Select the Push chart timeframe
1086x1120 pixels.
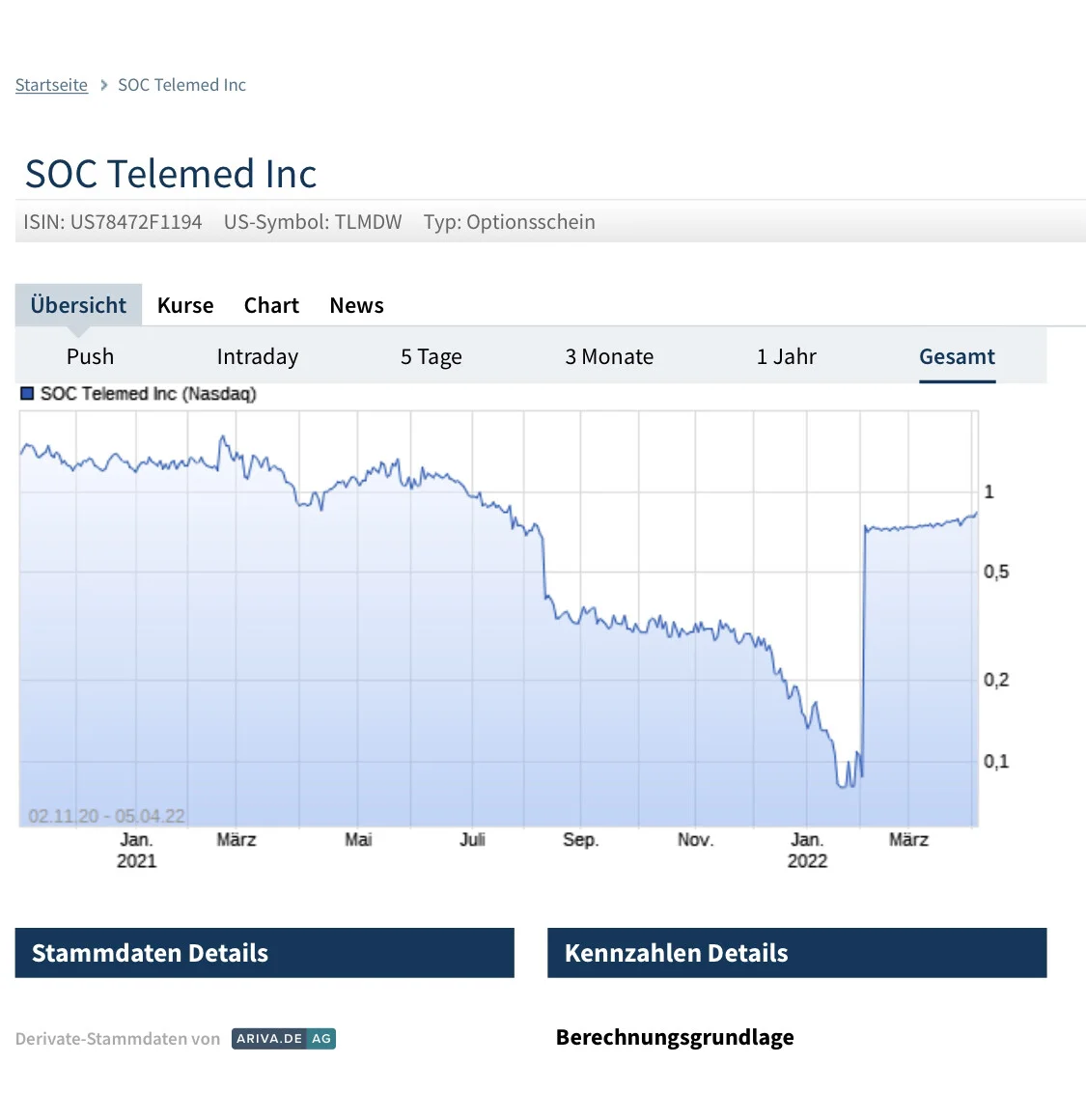pos(90,356)
